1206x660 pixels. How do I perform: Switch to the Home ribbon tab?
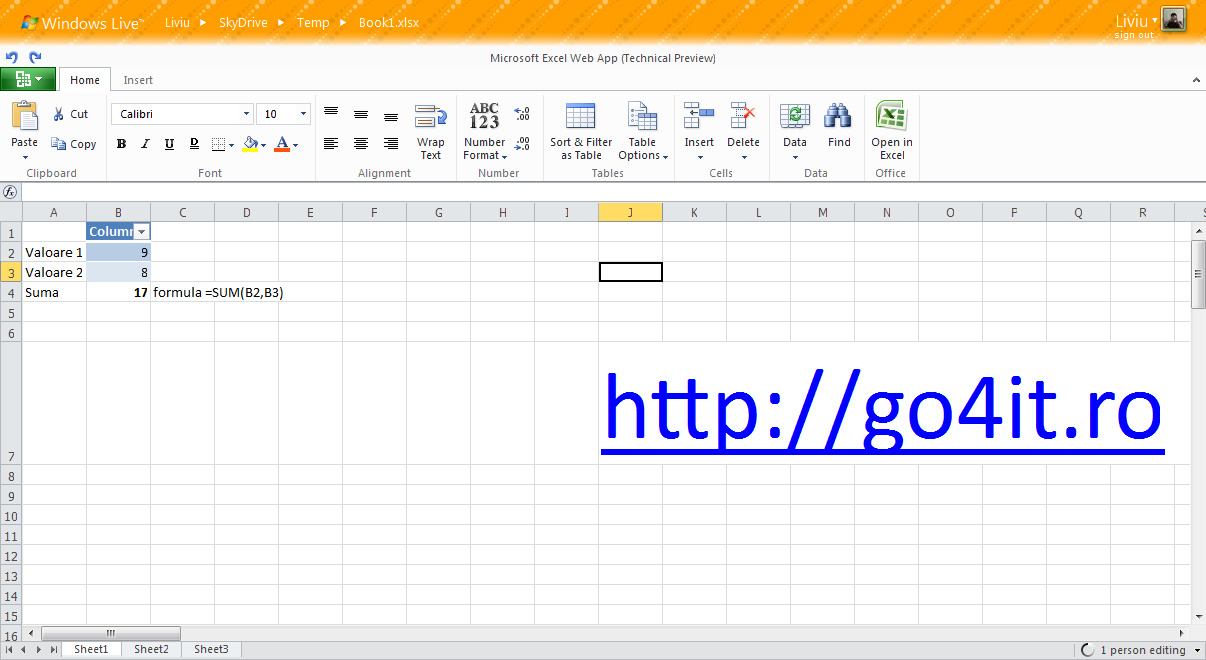tap(85, 80)
